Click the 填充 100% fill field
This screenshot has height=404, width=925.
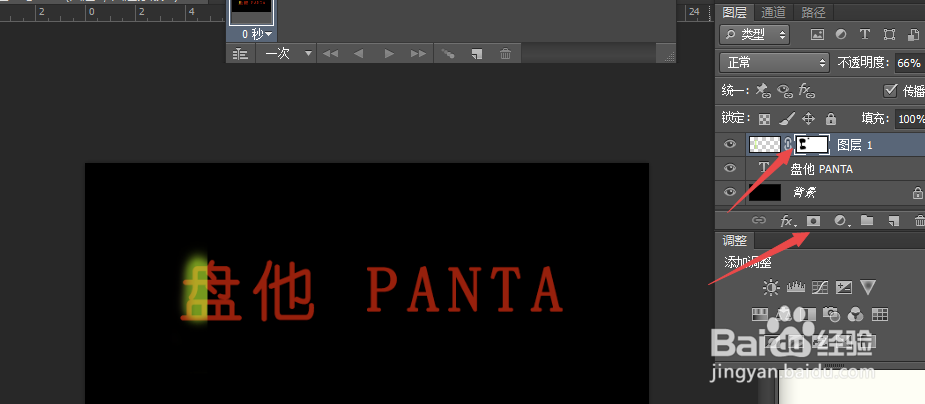(909, 119)
